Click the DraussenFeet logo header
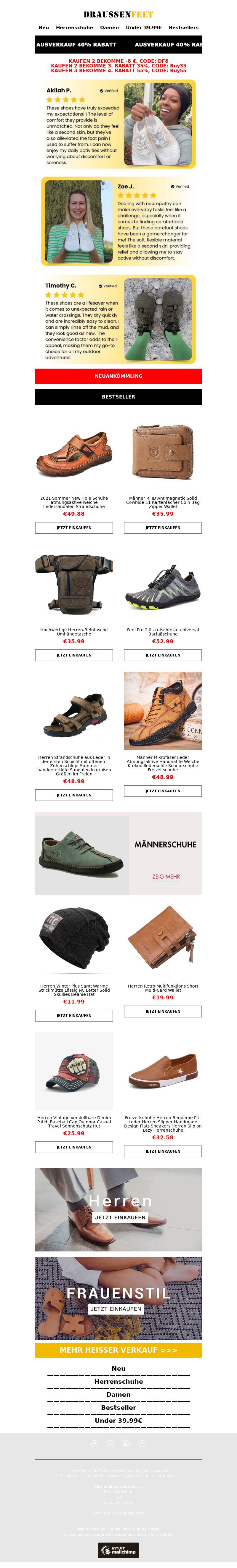This screenshot has width=237, height=1568. click(118, 14)
